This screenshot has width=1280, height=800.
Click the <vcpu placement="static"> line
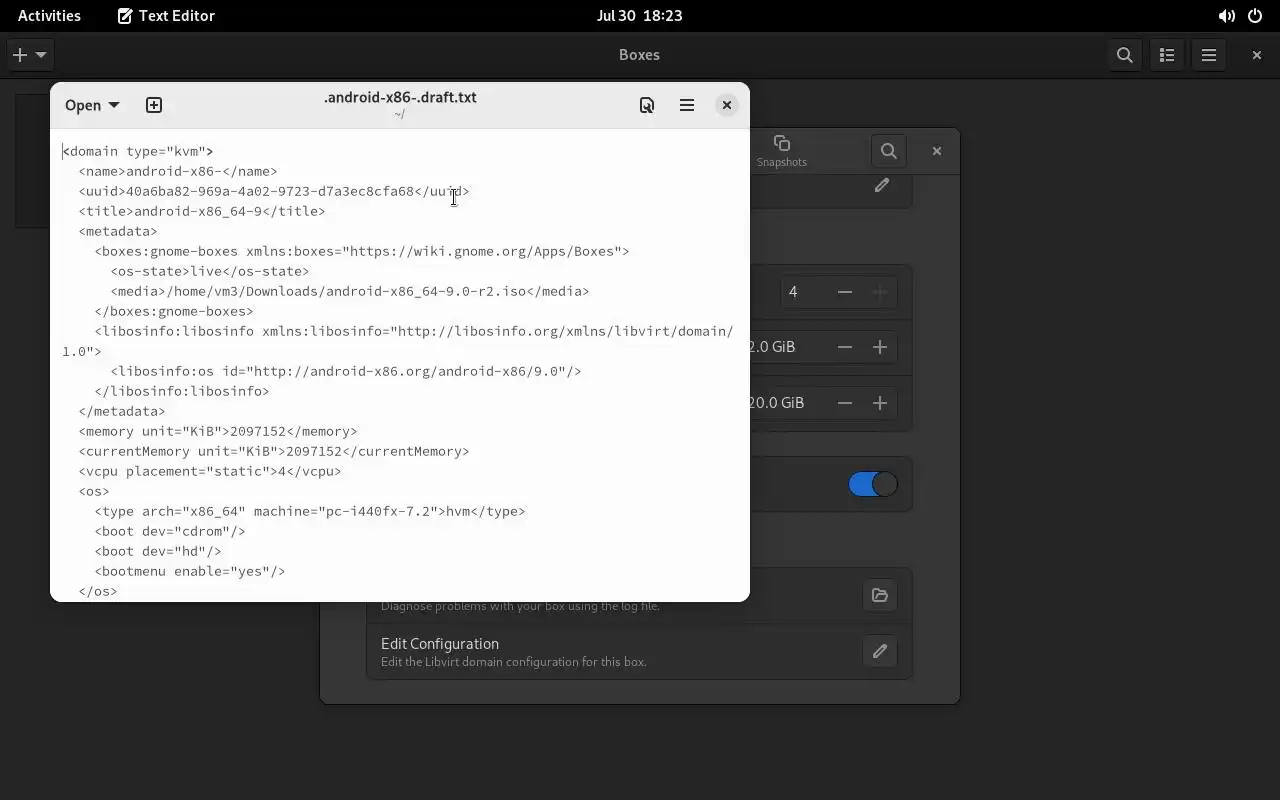pos(210,471)
